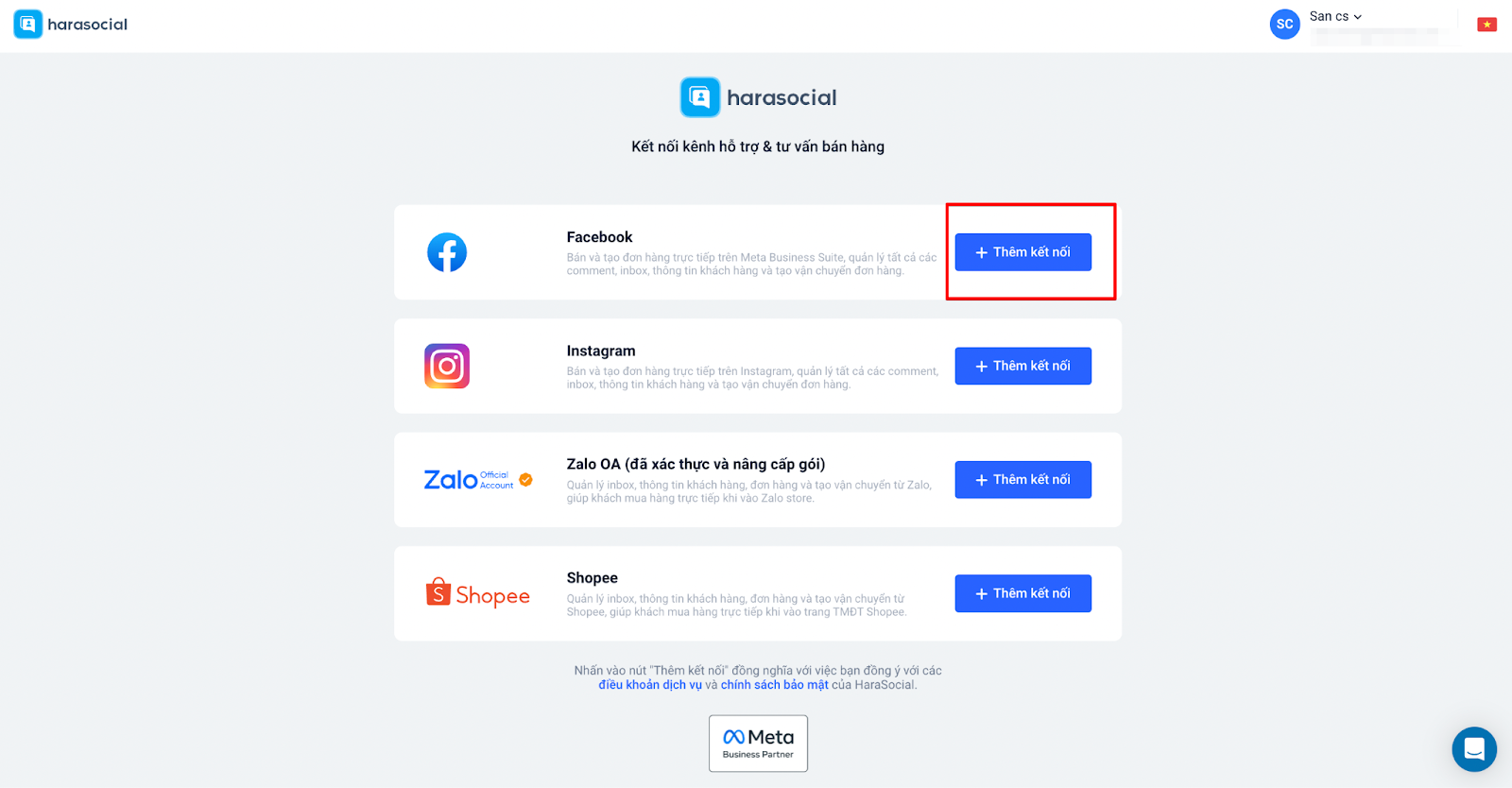
Task: Click the Zalo OA channel title
Action: click(x=696, y=464)
